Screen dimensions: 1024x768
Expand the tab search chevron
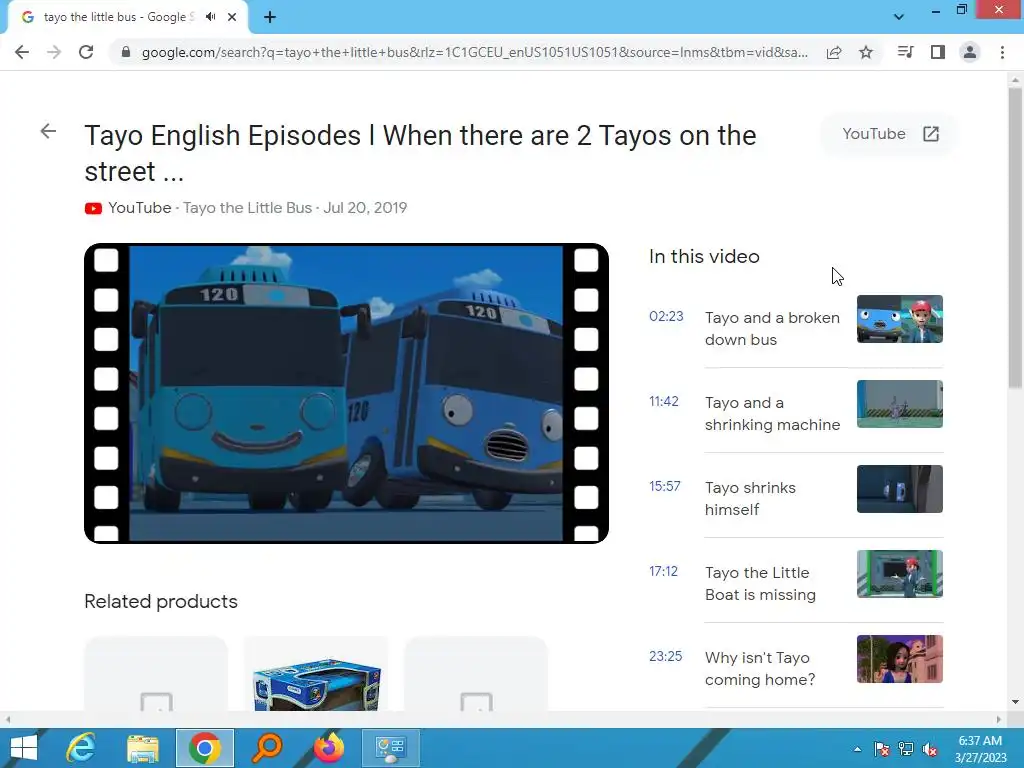tap(899, 17)
